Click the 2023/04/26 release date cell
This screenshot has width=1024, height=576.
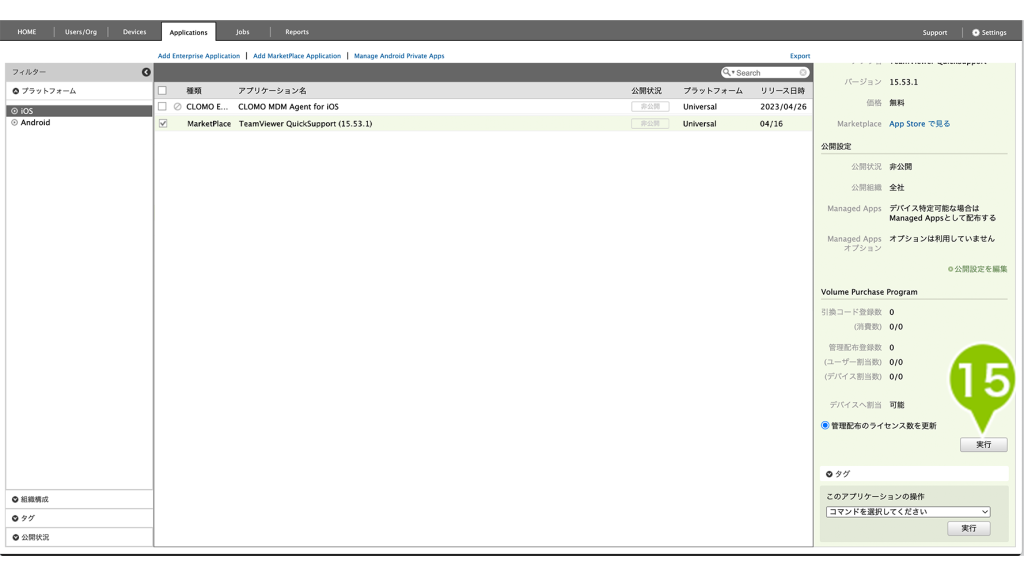[783, 106]
